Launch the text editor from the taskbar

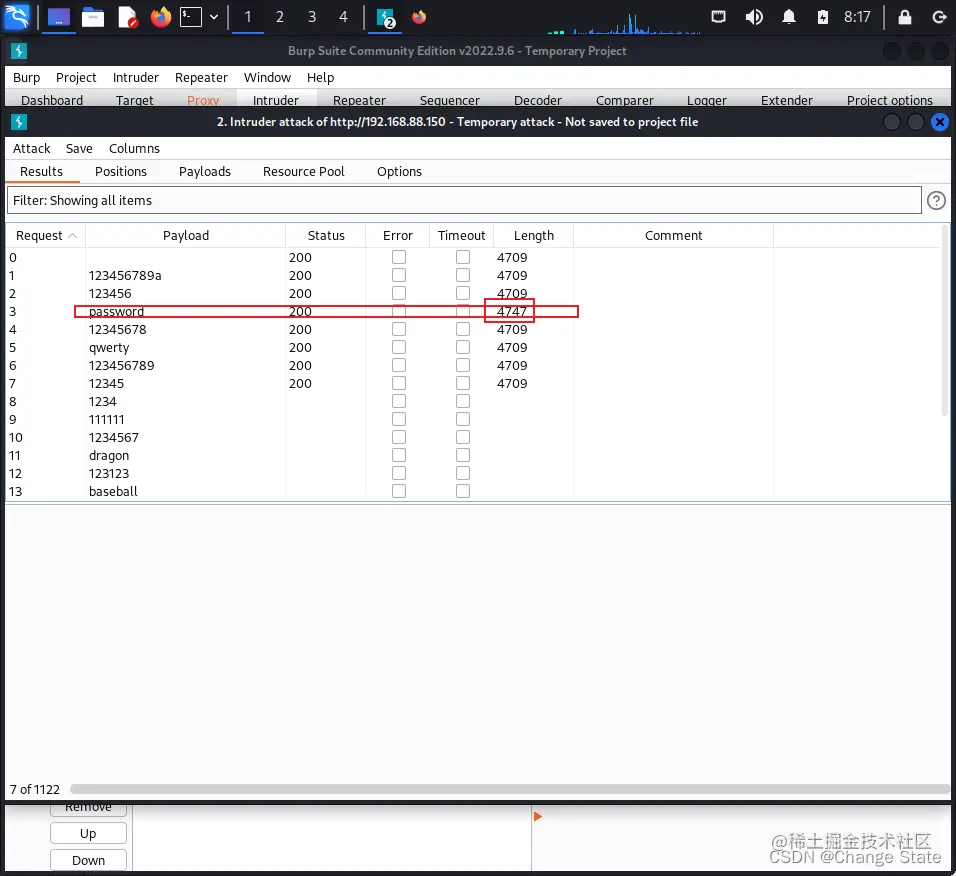click(127, 17)
